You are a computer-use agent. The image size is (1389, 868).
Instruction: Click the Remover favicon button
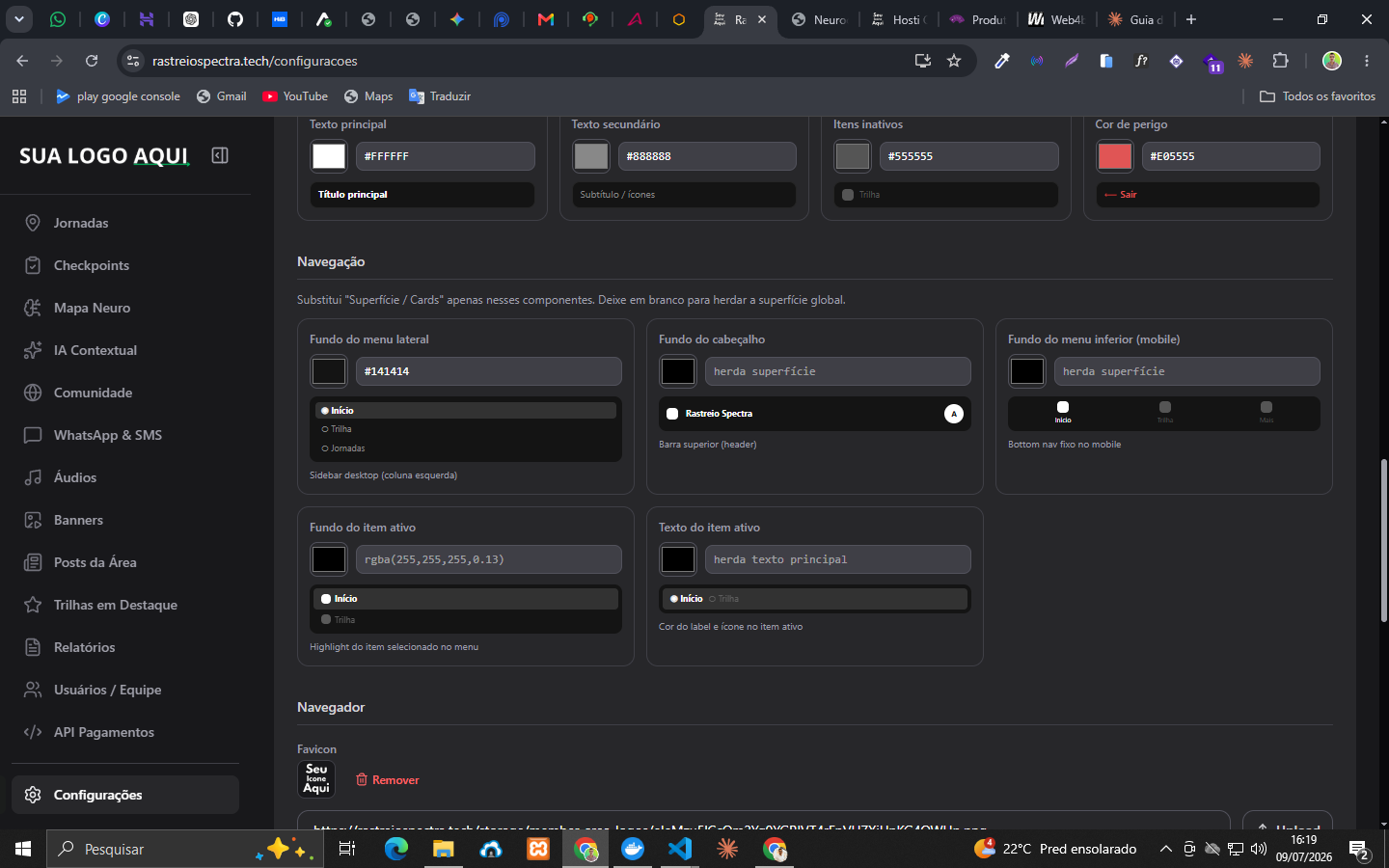tap(388, 780)
